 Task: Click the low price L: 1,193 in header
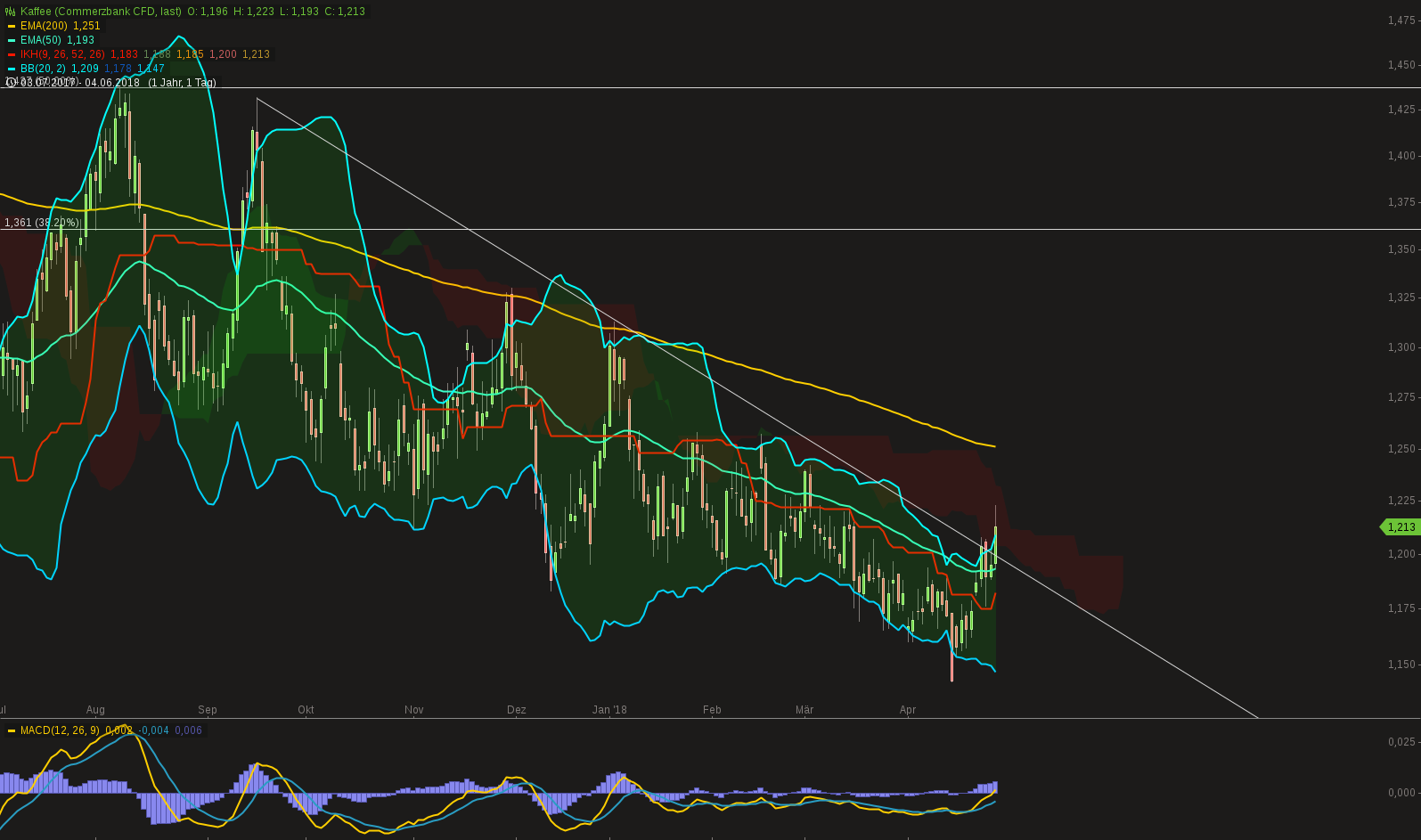coord(300,12)
